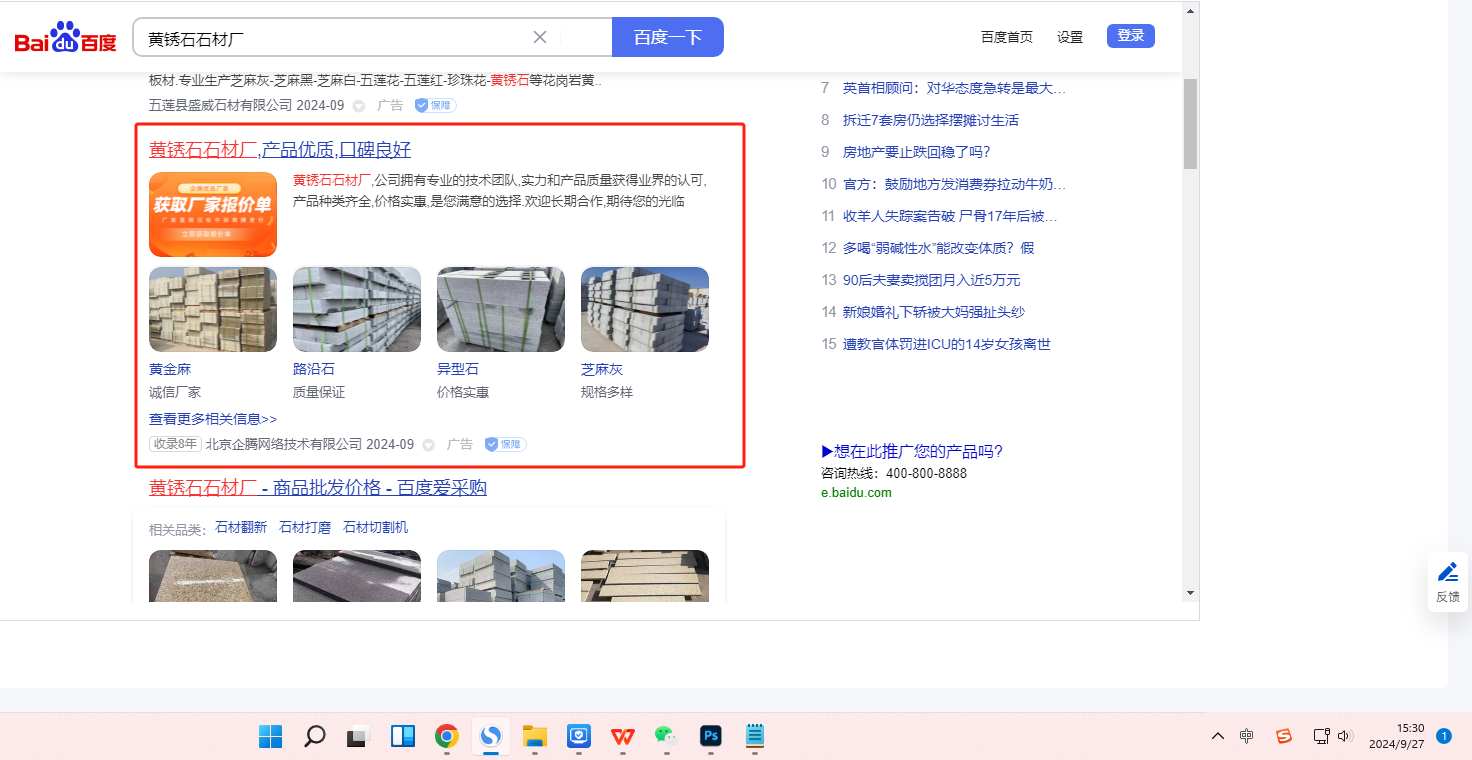Launch WPS Office from the taskbar
Viewport: 1472px width, 760px height.
point(622,737)
